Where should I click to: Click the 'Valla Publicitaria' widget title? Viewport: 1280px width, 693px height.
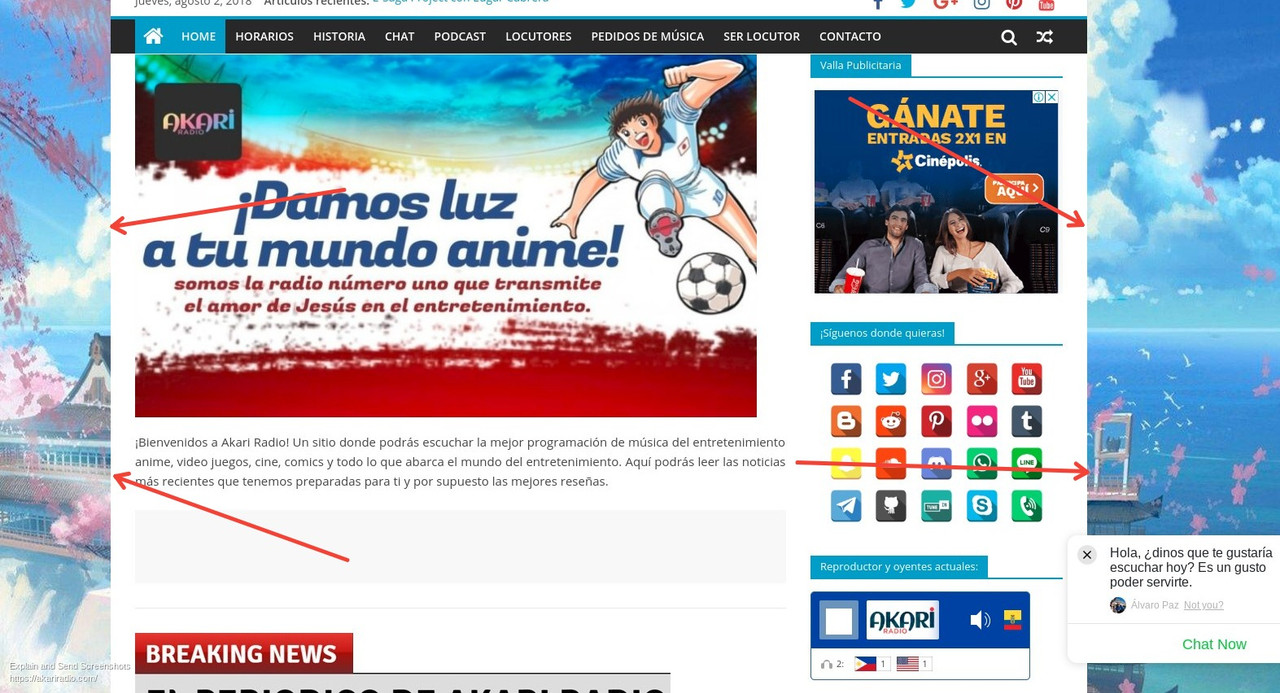860,65
